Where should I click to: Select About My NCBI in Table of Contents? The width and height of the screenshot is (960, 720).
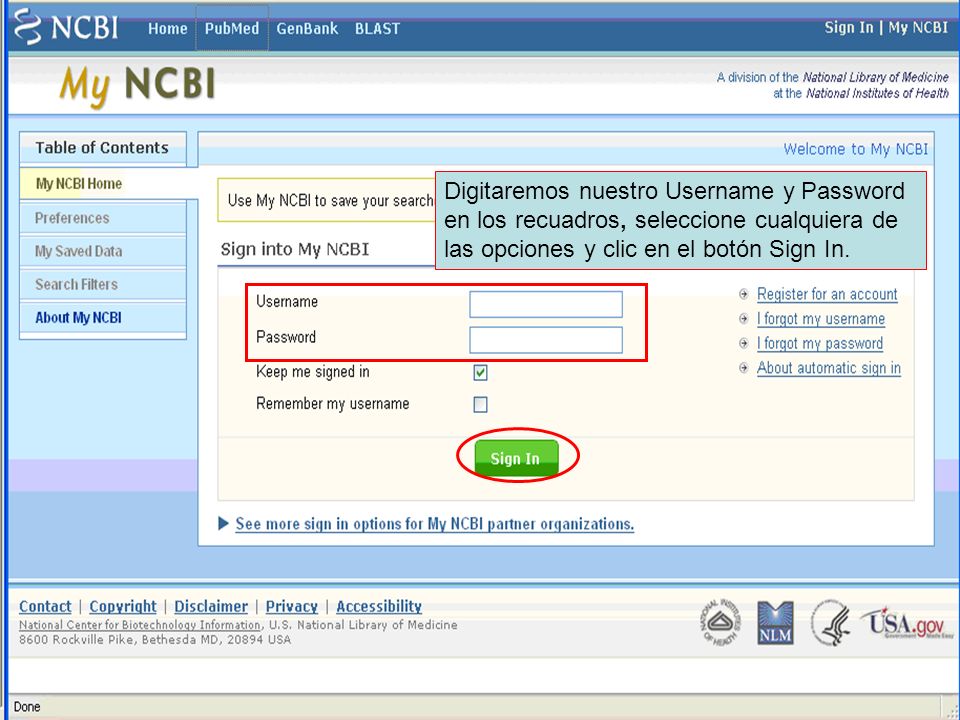click(x=103, y=317)
